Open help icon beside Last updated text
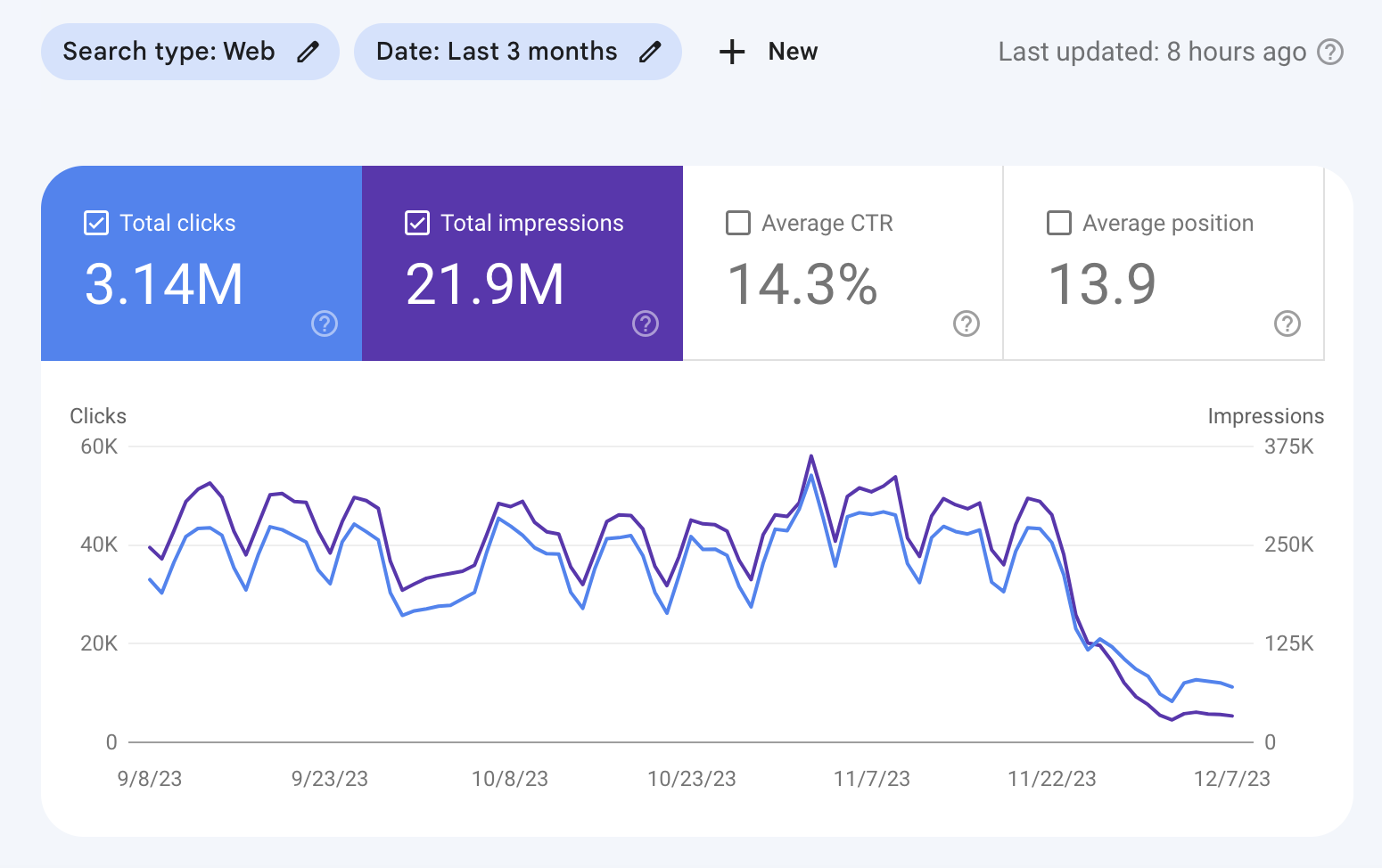This screenshot has height=868, width=1382. coord(1330,52)
